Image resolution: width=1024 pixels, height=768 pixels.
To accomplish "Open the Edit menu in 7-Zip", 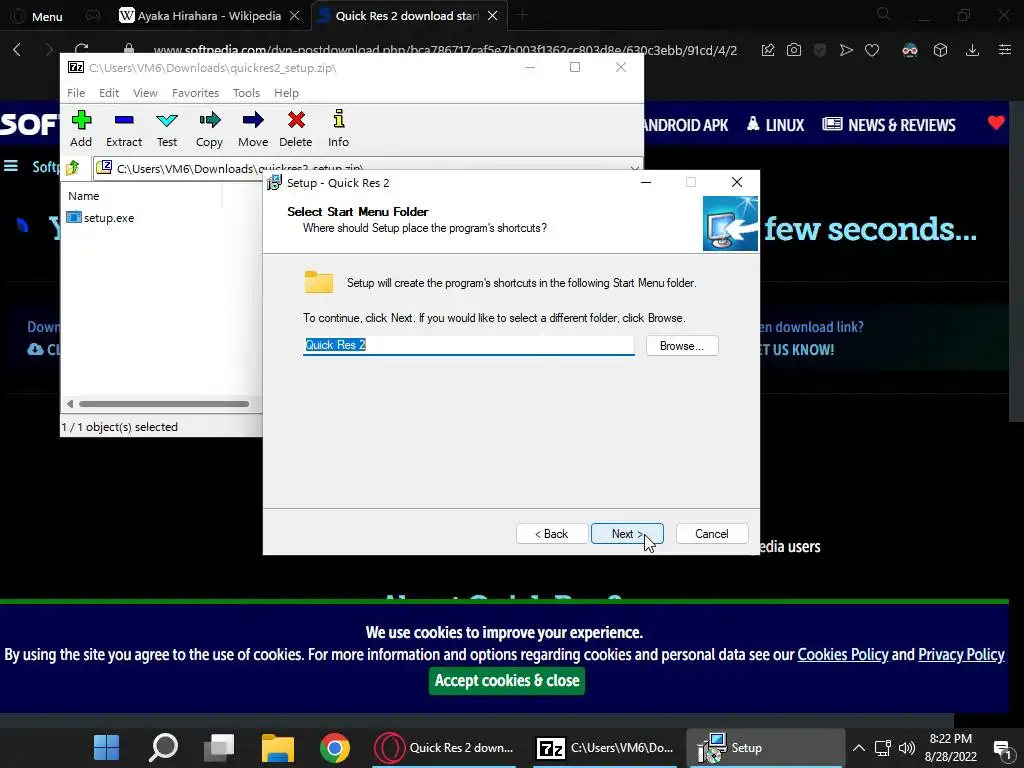I will [108, 93].
